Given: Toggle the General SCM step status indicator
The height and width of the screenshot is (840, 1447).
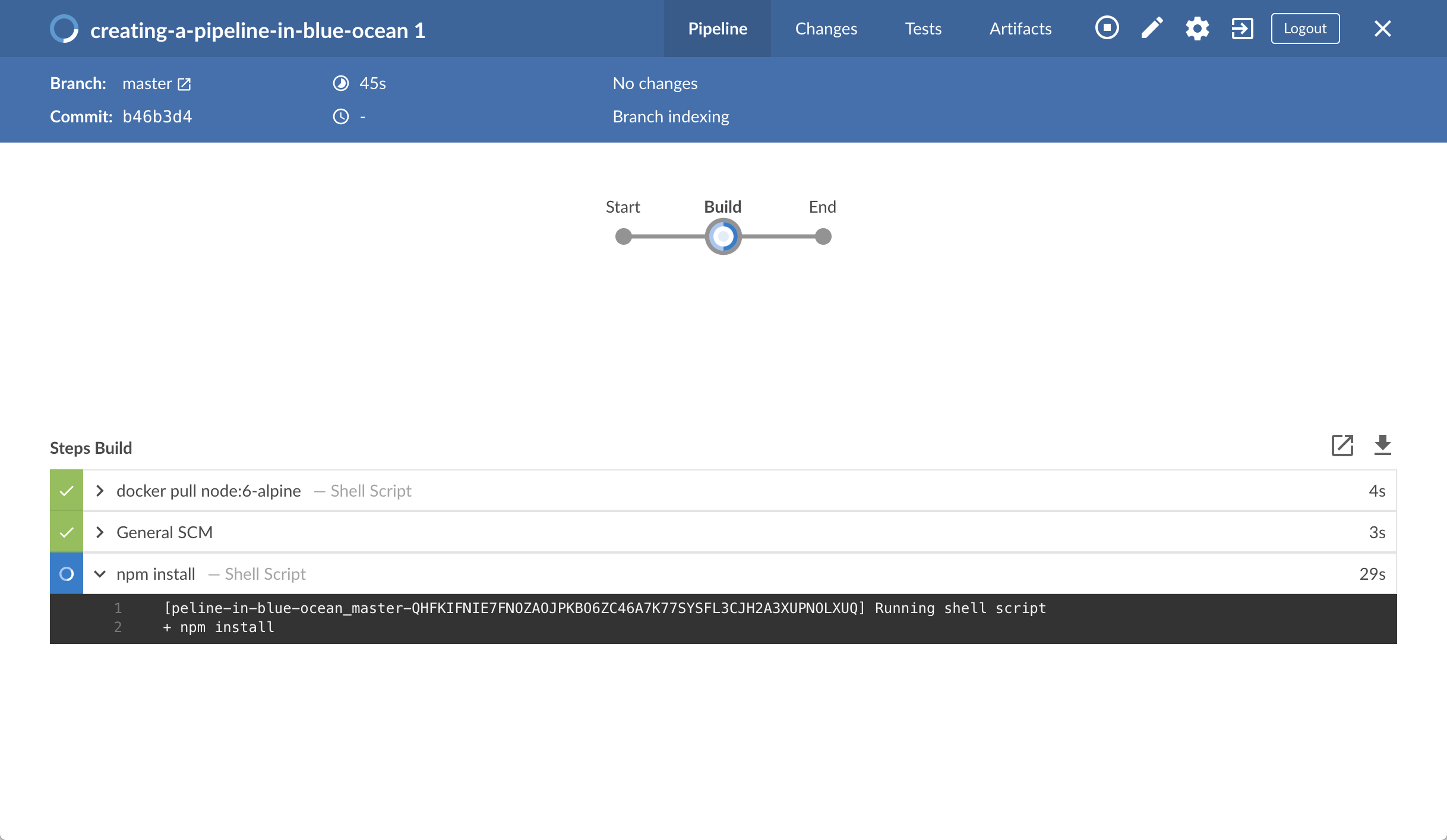Looking at the screenshot, I should pos(67,531).
